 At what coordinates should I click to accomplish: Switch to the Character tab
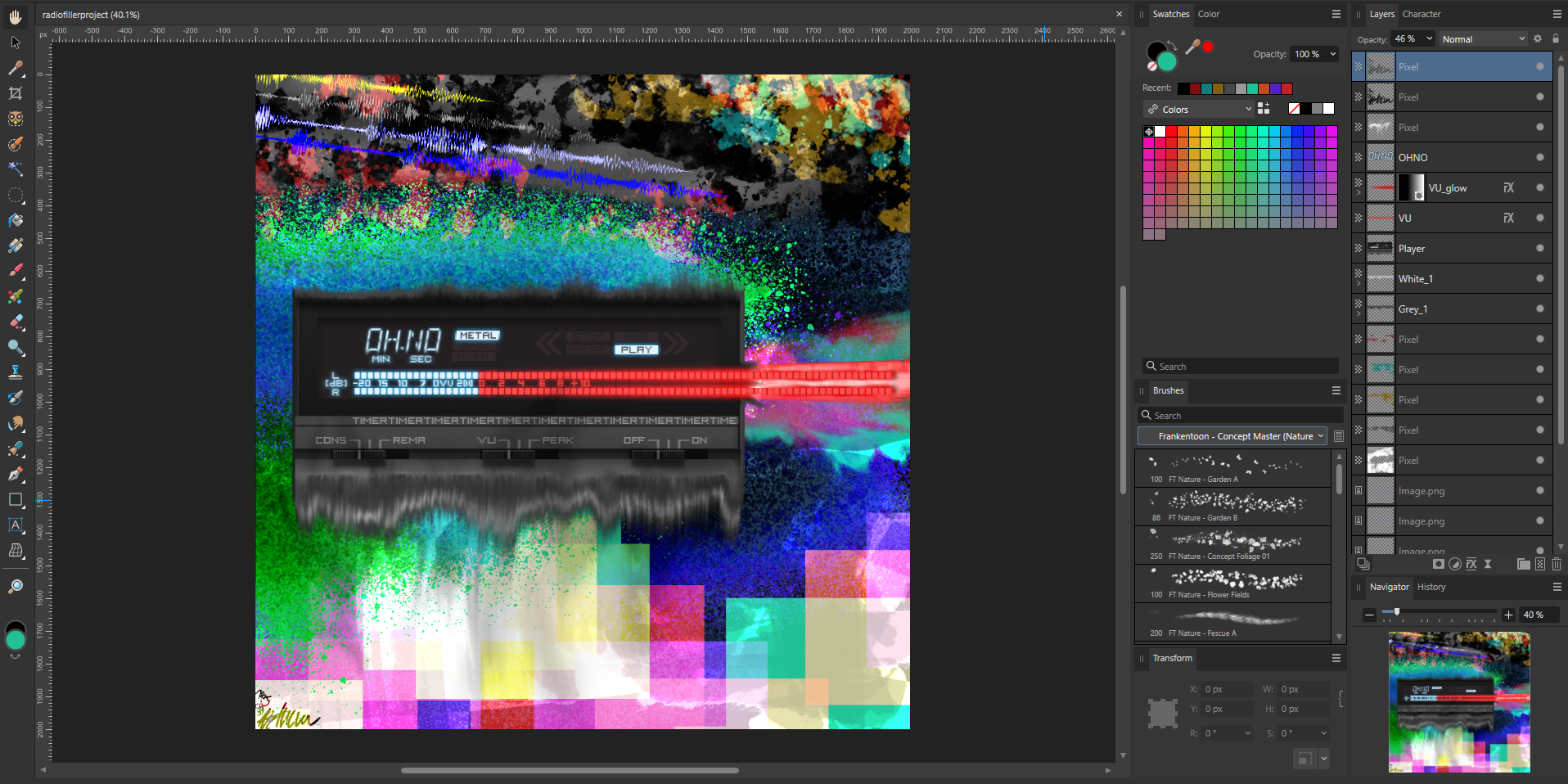1422,14
